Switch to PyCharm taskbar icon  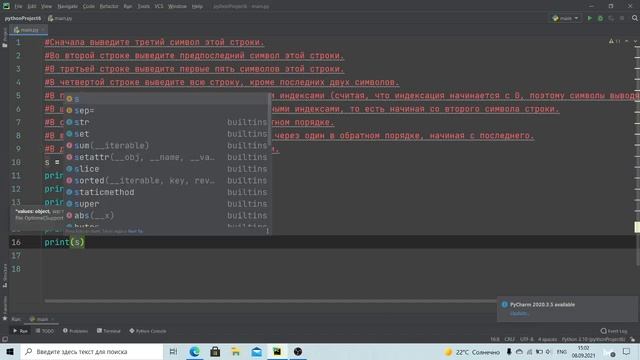(277, 351)
